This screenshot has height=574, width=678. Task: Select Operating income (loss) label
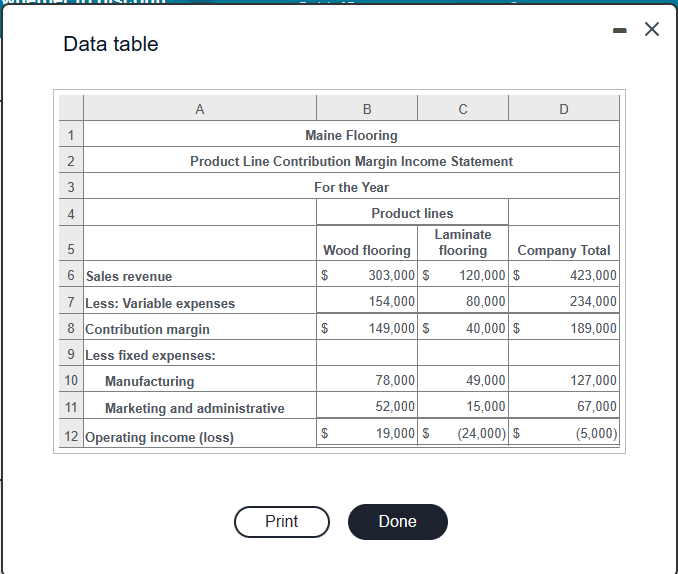(x=159, y=437)
